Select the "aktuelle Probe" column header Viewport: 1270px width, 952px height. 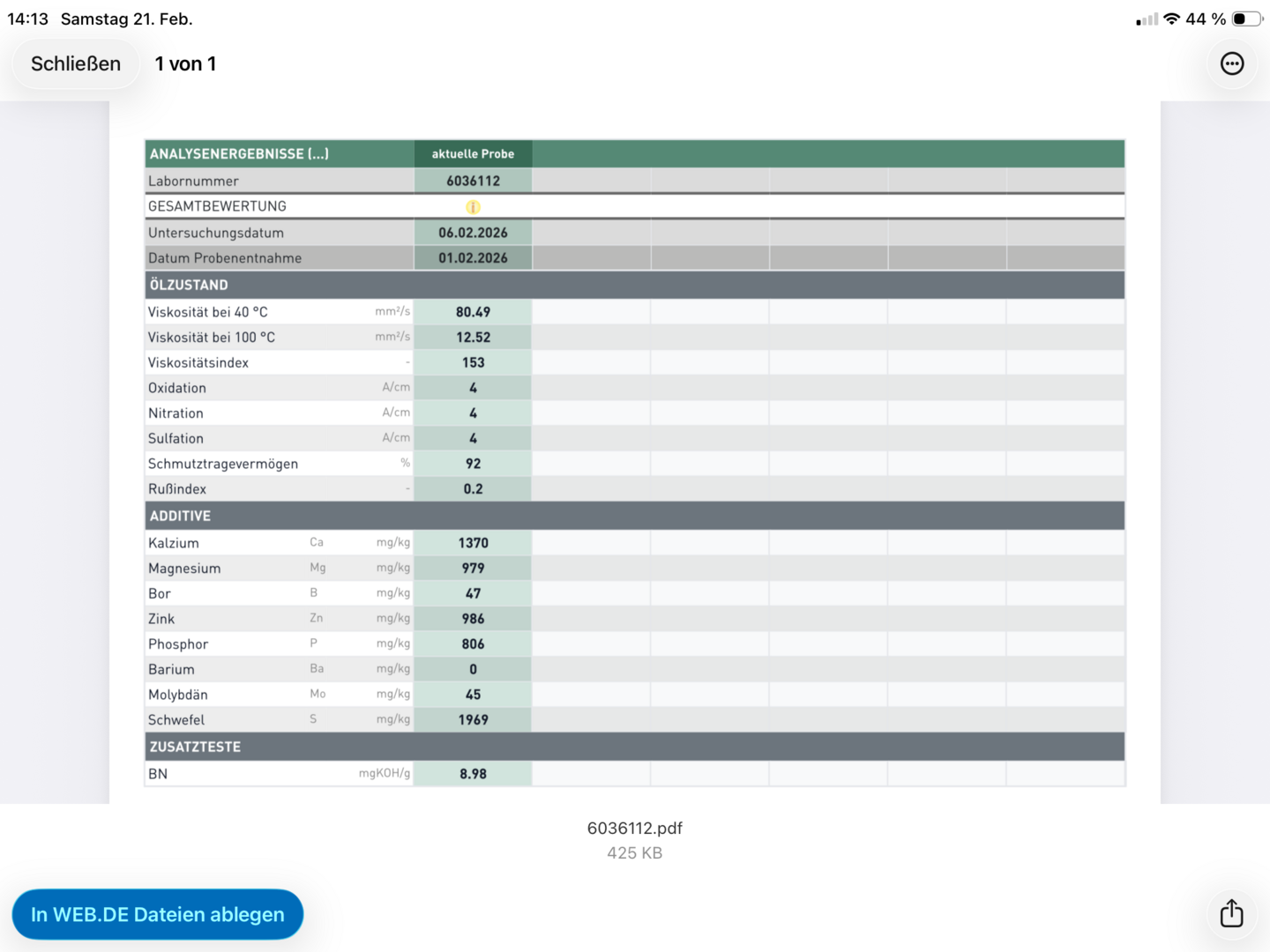coord(473,153)
